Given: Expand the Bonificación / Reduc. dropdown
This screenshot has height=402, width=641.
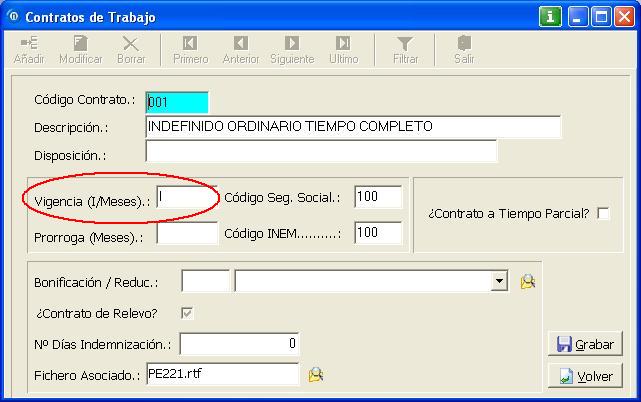Looking at the screenshot, I should (x=499, y=281).
